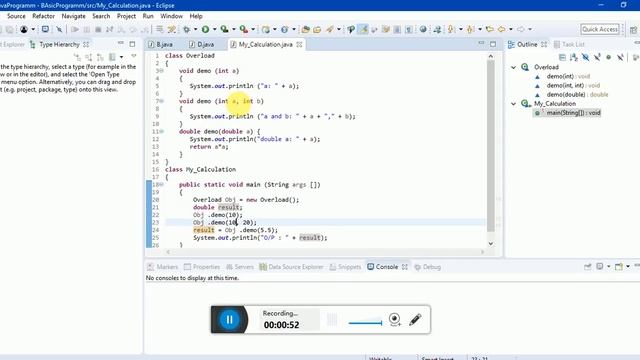Click the Coverage run icon in toolbar
The height and width of the screenshot is (360, 640).
[224, 29]
